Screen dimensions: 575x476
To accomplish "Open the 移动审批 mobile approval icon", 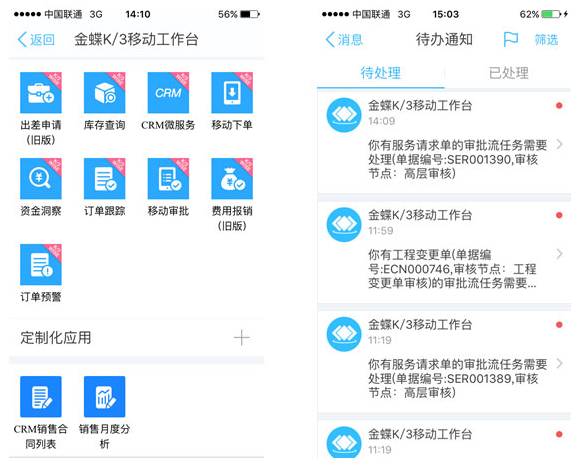I will pos(168,179).
